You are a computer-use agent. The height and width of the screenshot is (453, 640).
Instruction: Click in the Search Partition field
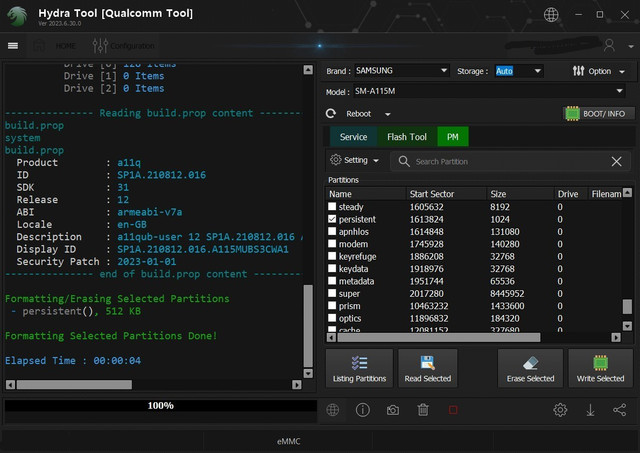(x=510, y=161)
